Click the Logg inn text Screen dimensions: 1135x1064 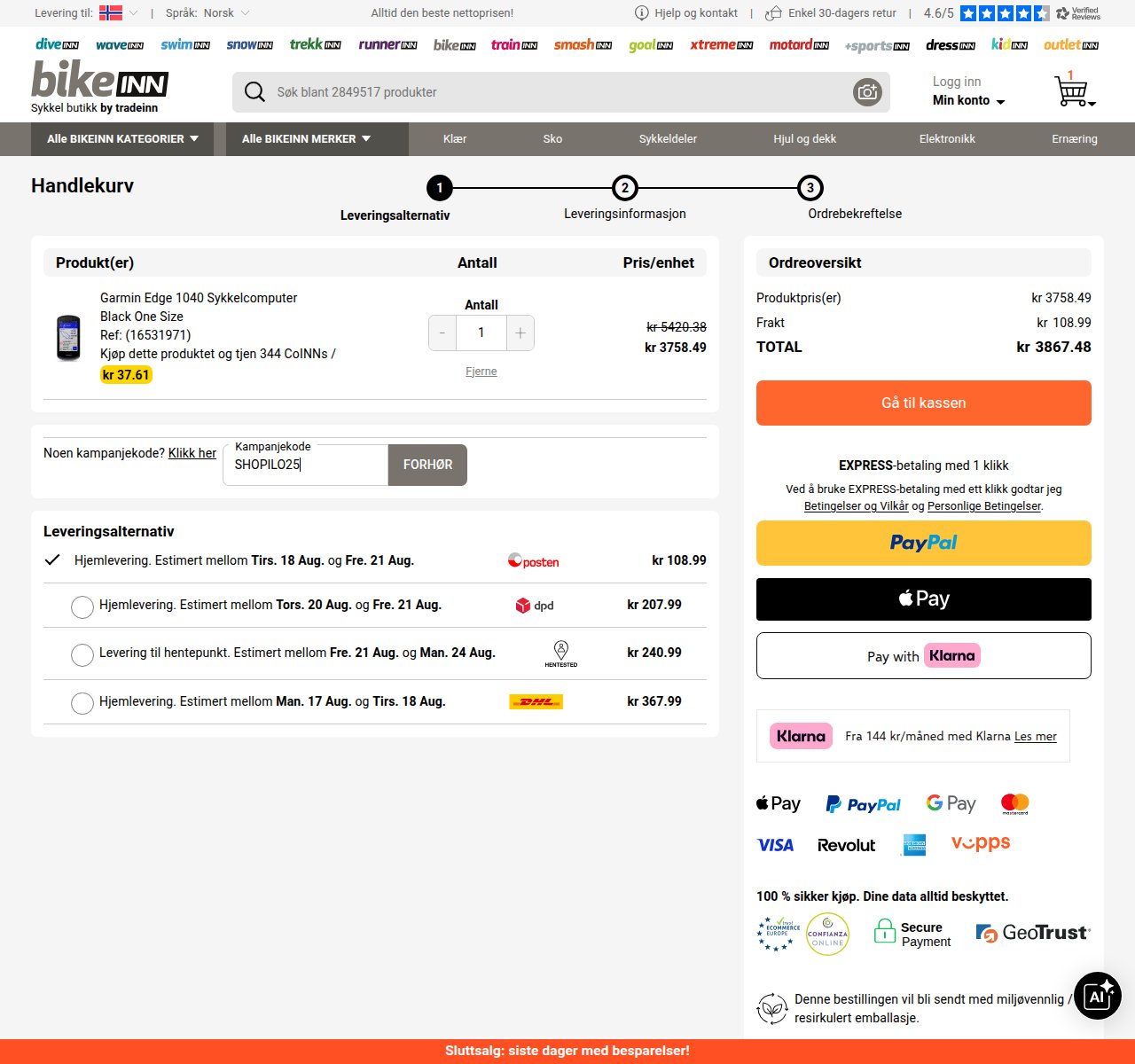coord(957,82)
